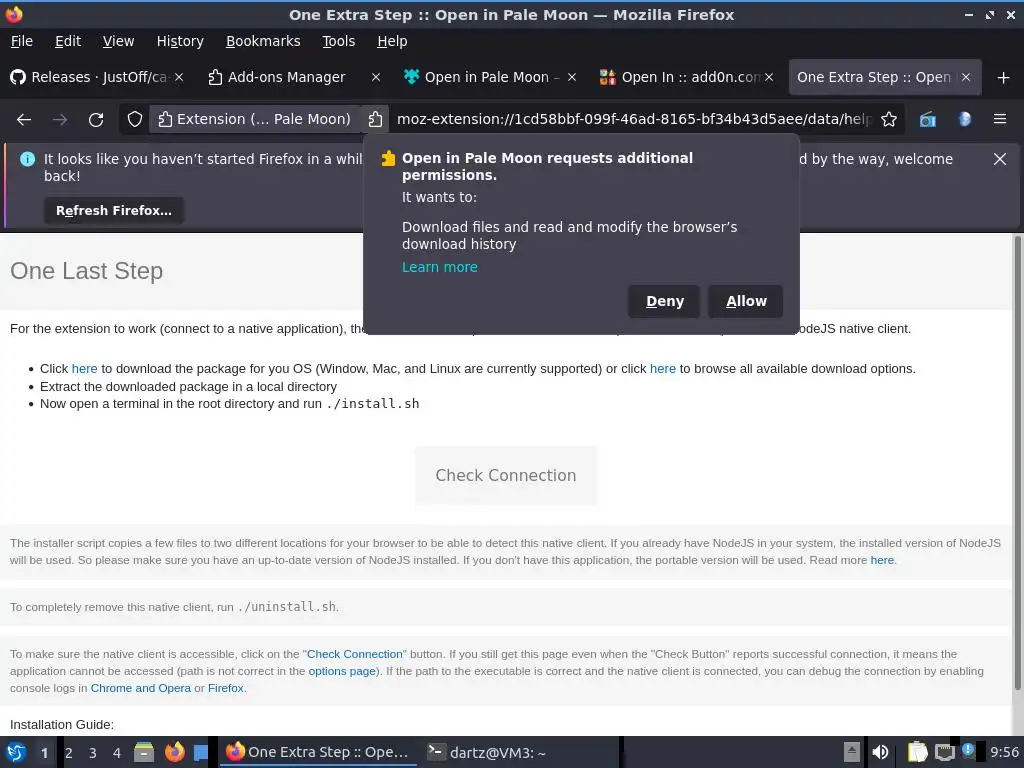Open the Bookmarks menu
Screen dimensions: 1024x768
pos(263,41)
